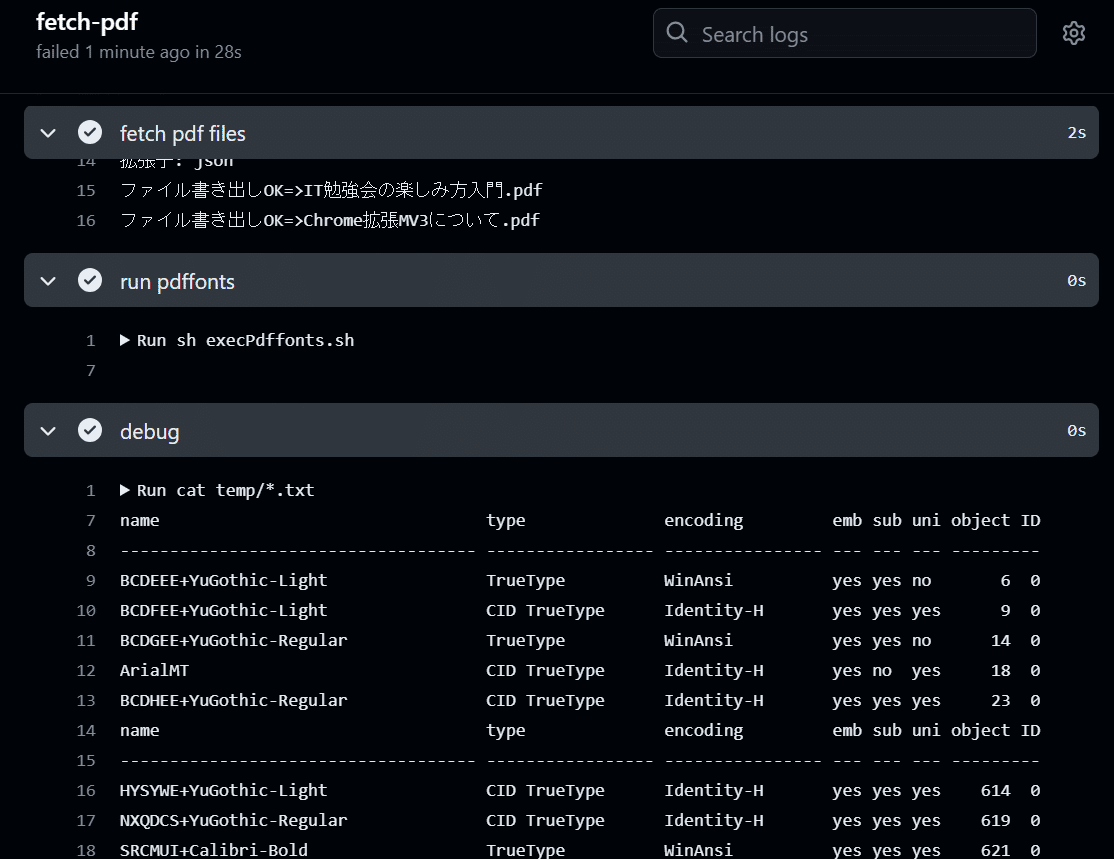
Task: Select debug log line number 12
Action: click(x=86, y=671)
